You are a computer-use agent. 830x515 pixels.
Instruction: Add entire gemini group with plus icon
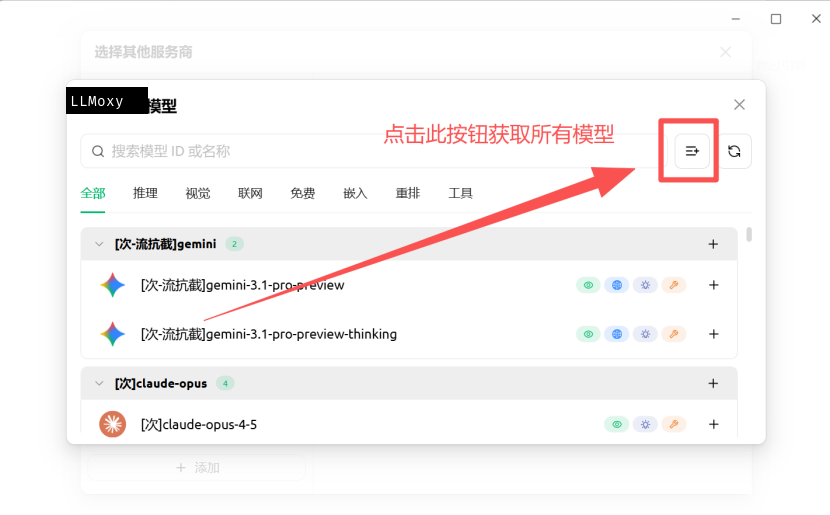[x=713, y=244]
